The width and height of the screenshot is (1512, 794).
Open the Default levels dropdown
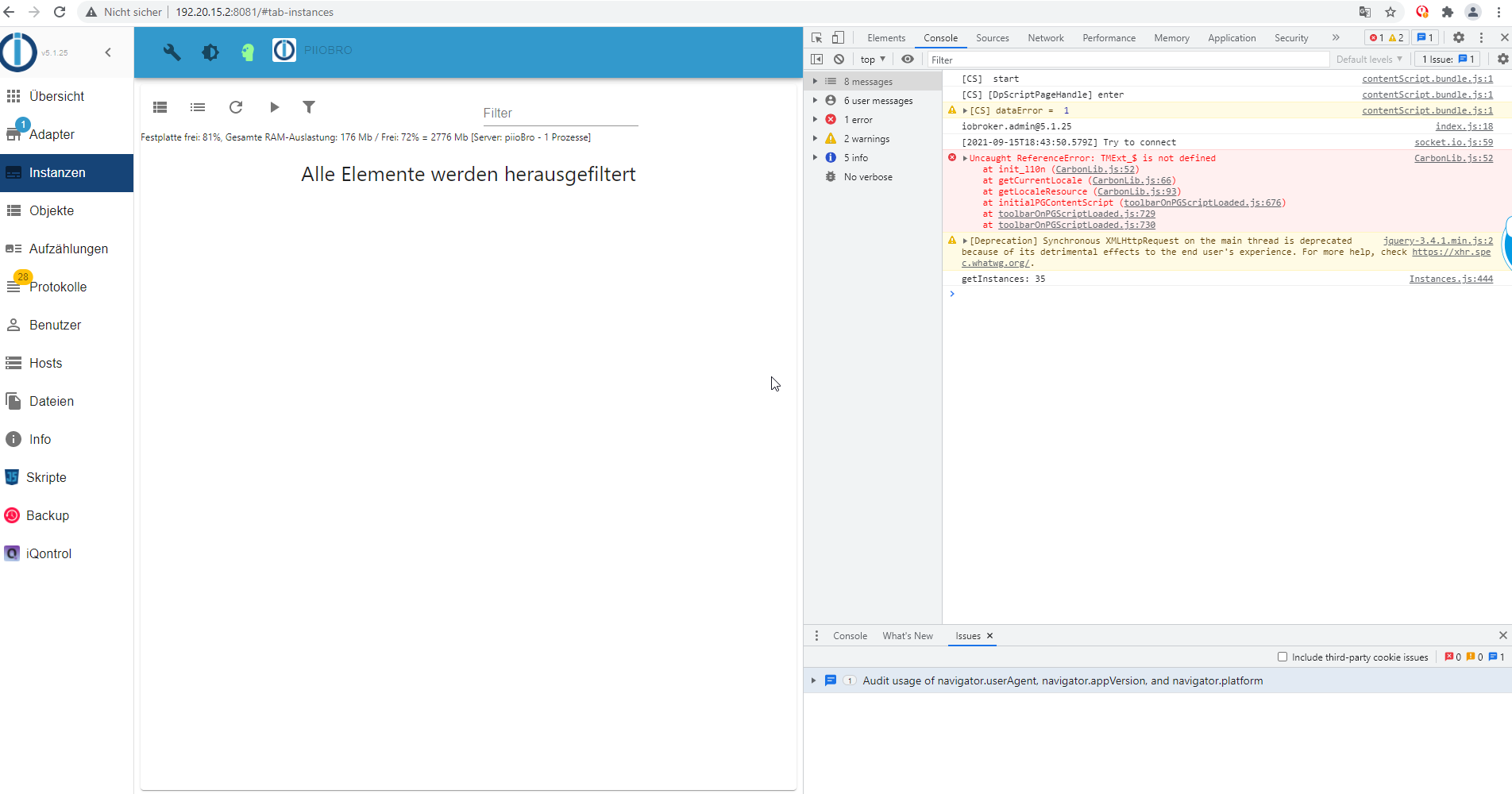click(x=1369, y=59)
